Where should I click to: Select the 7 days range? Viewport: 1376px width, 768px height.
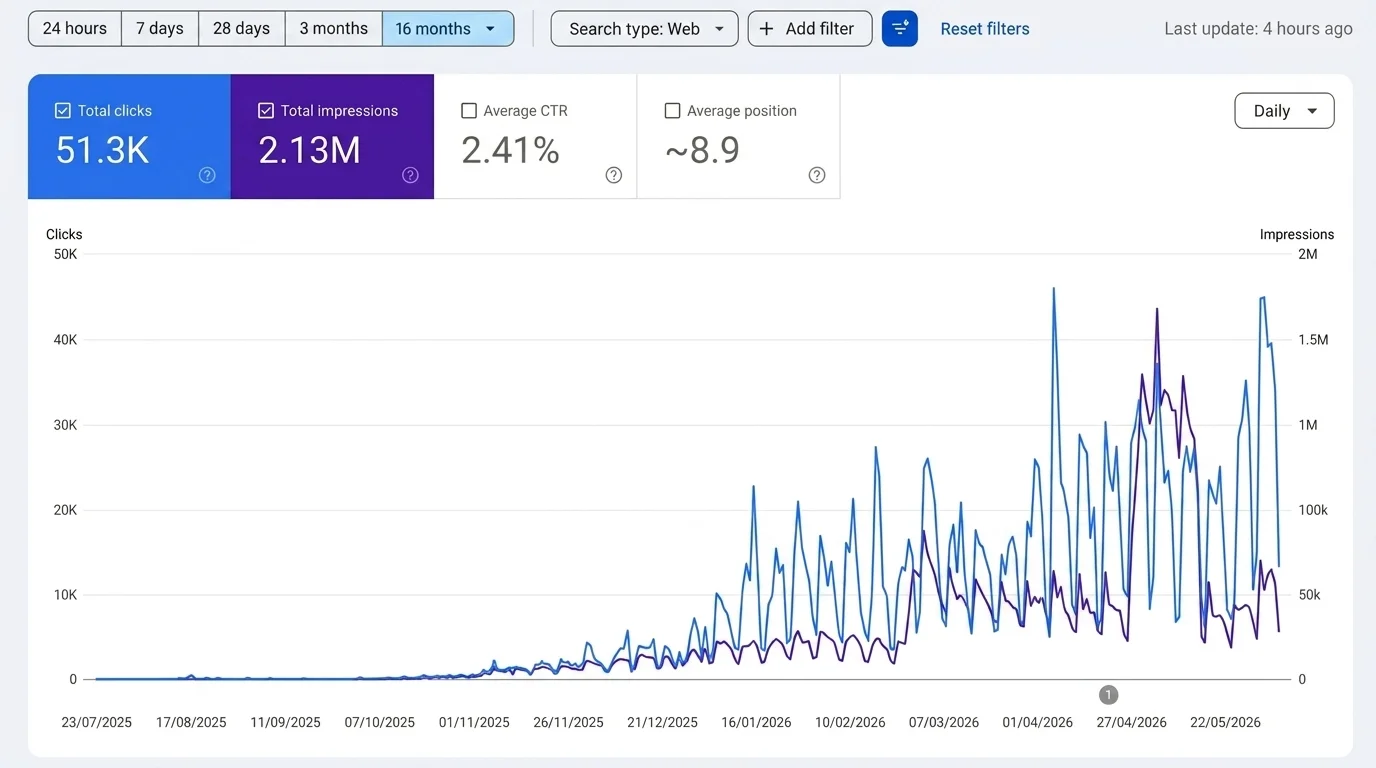(160, 29)
